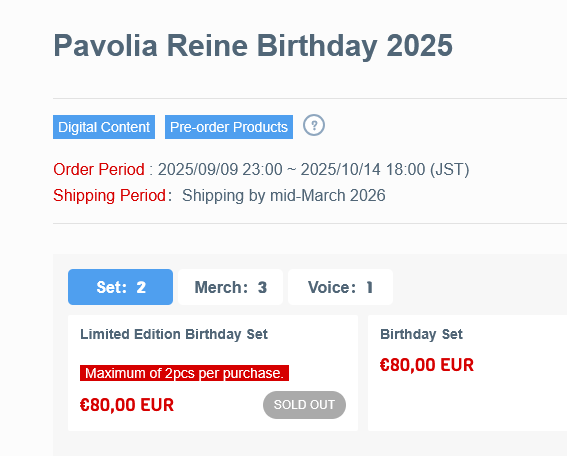Image resolution: width=567 pixels, height=456 pixels.
Task: Select the Birthday Set product card
Action: pyautogui.click(x=468, y=373)
